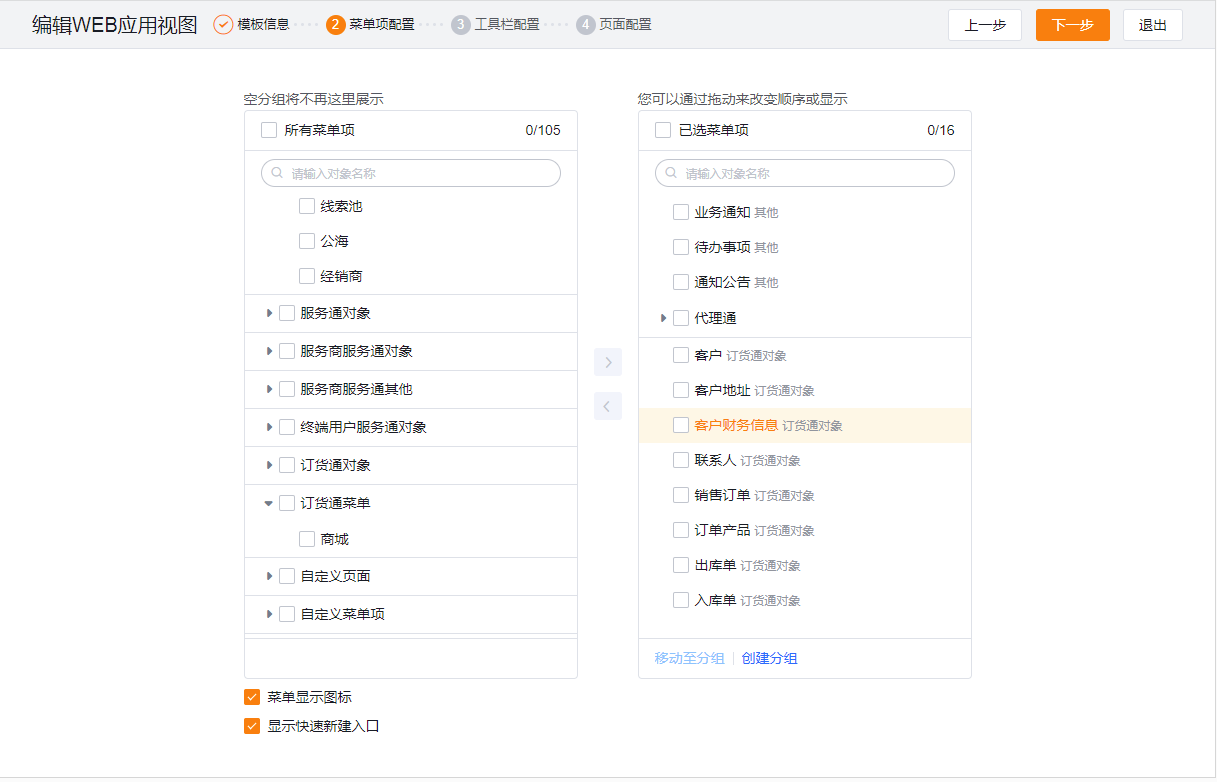The width and height of the screenshot is (1217, 782).
Task: Expand the 服务通对象 group
Action: (269, 313)
